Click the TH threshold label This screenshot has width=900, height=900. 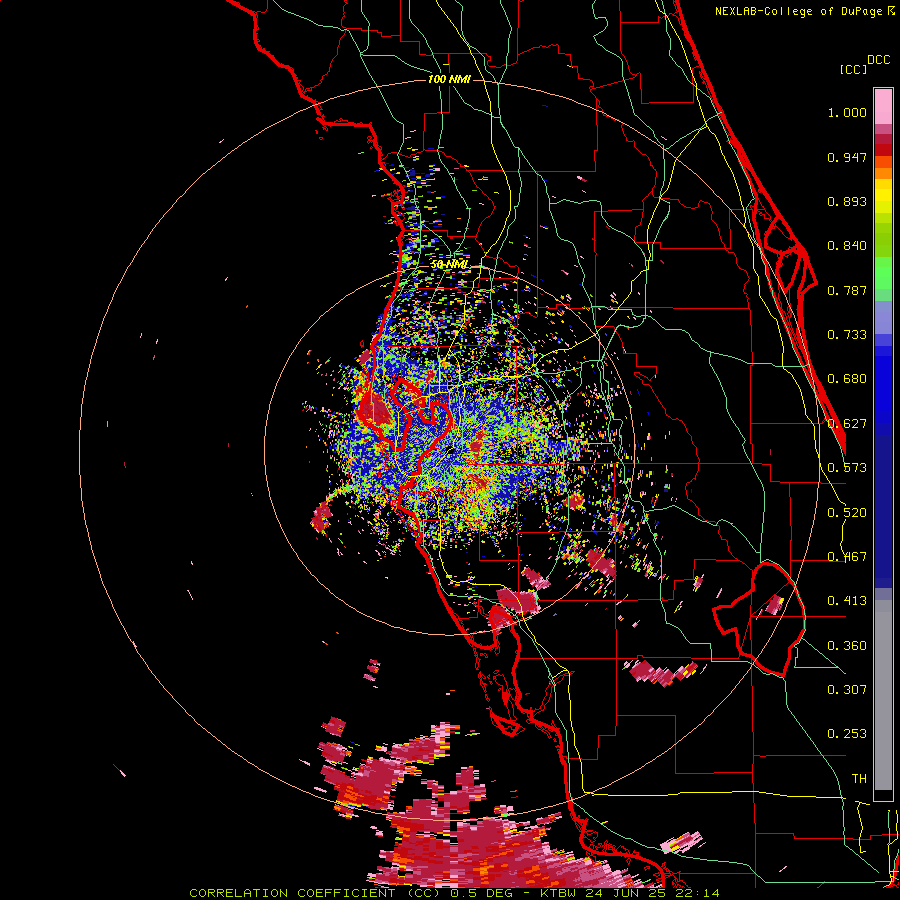[x=859, y=779]
